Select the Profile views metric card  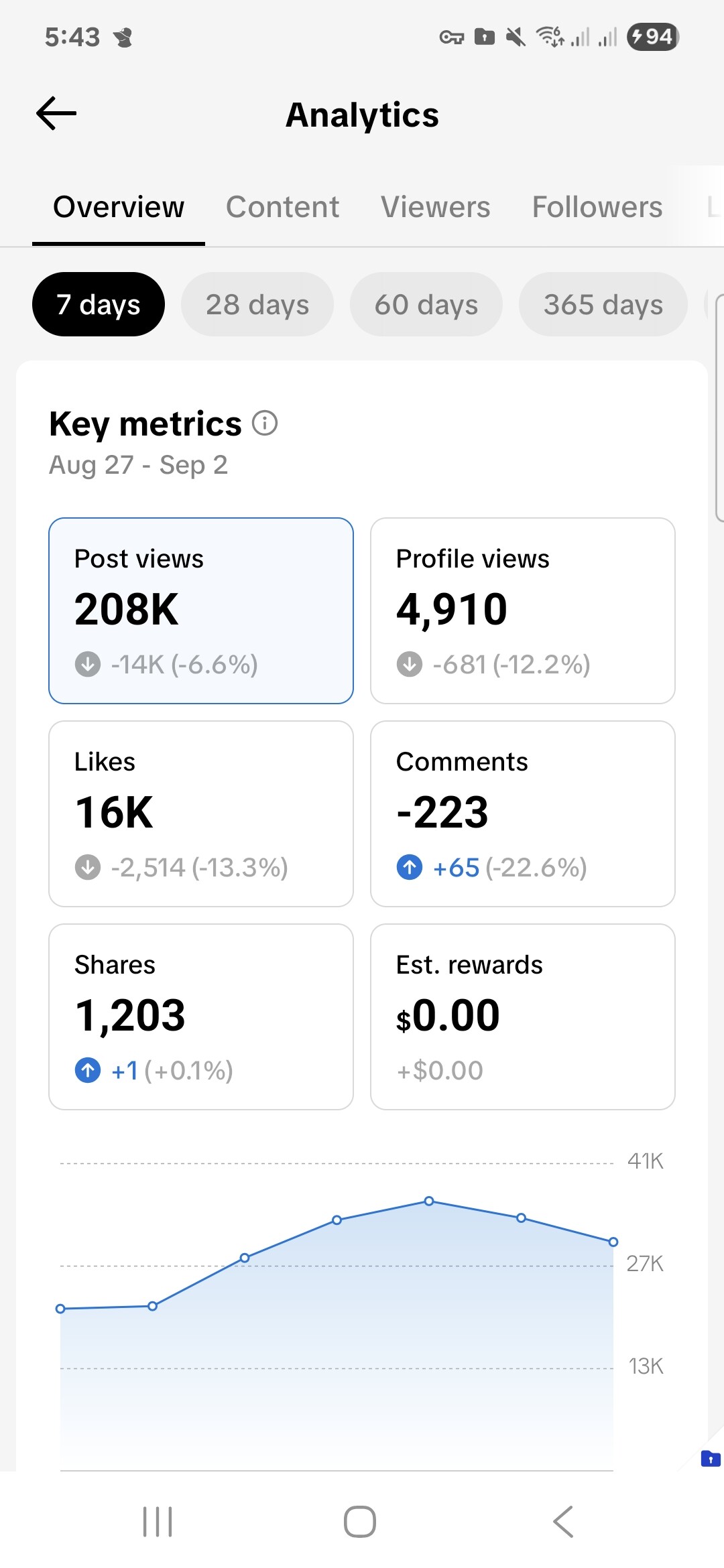point(523,610)
